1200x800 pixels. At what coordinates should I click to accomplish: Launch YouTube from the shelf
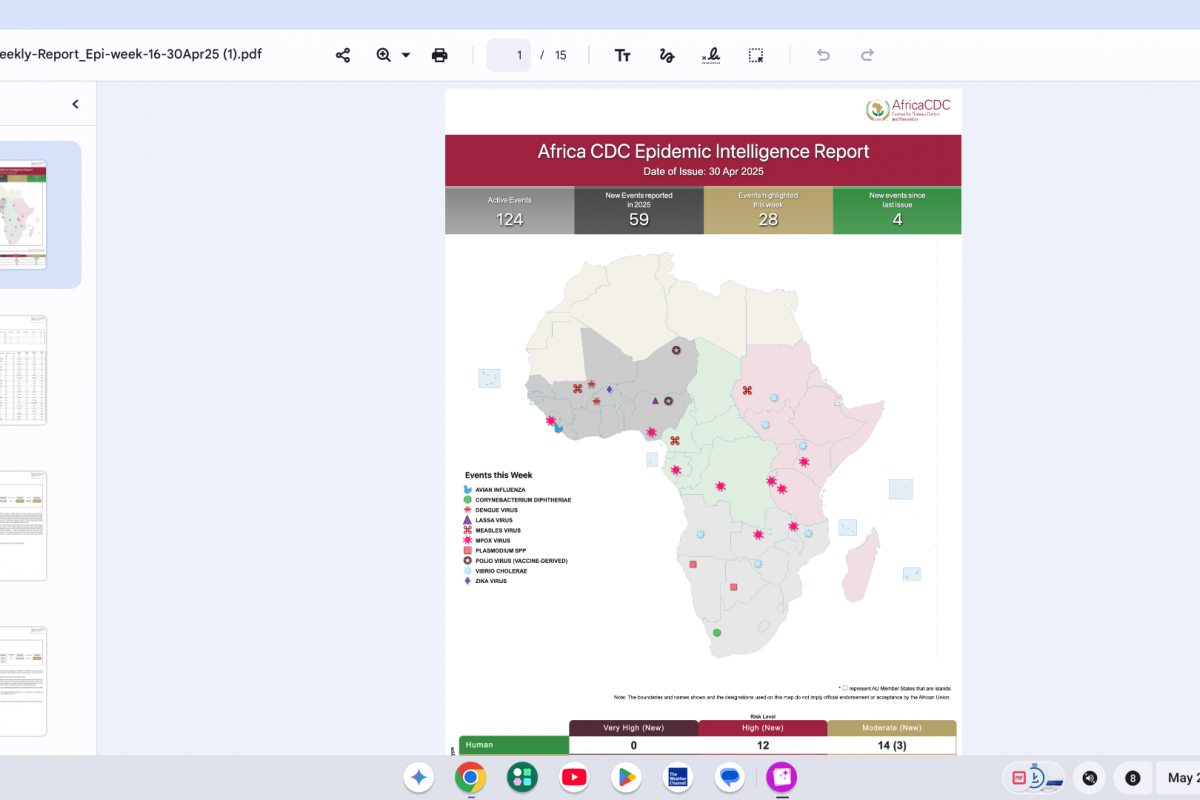click(574, 777)
